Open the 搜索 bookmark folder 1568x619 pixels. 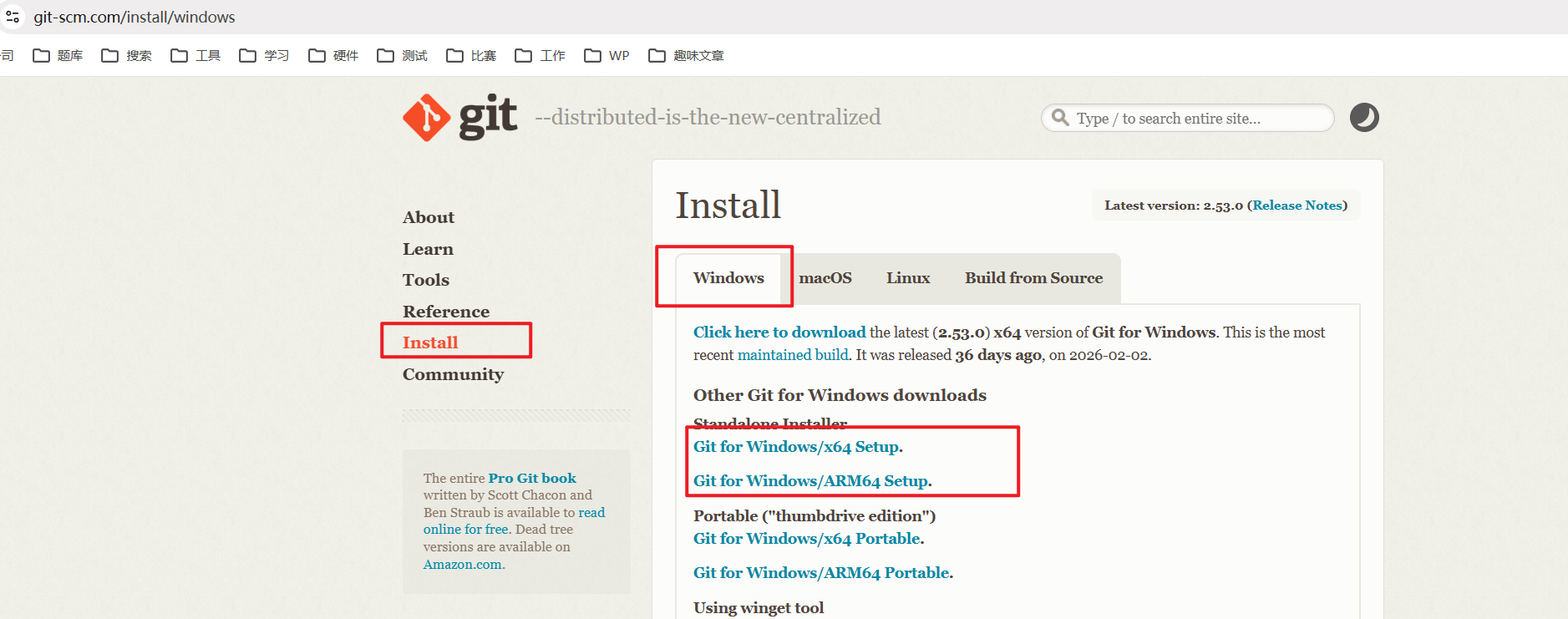click(x=127, y=56)
